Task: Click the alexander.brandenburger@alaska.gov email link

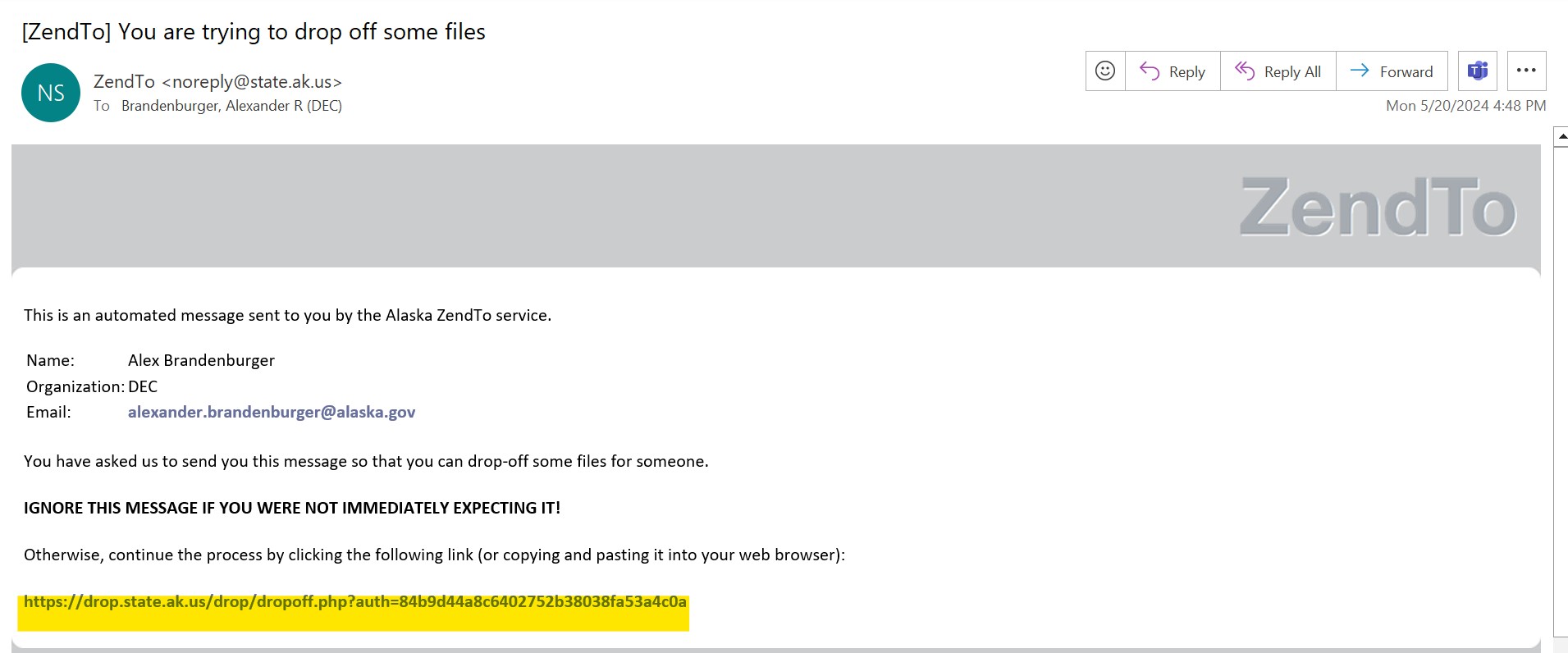Action: tap(272, 412)
